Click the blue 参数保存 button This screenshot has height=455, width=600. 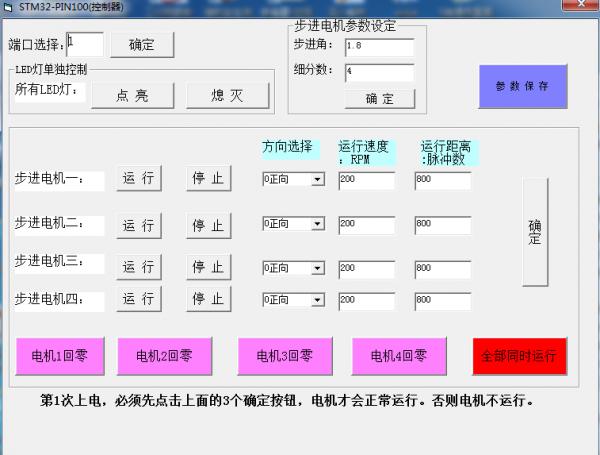[x=522, y=86]
